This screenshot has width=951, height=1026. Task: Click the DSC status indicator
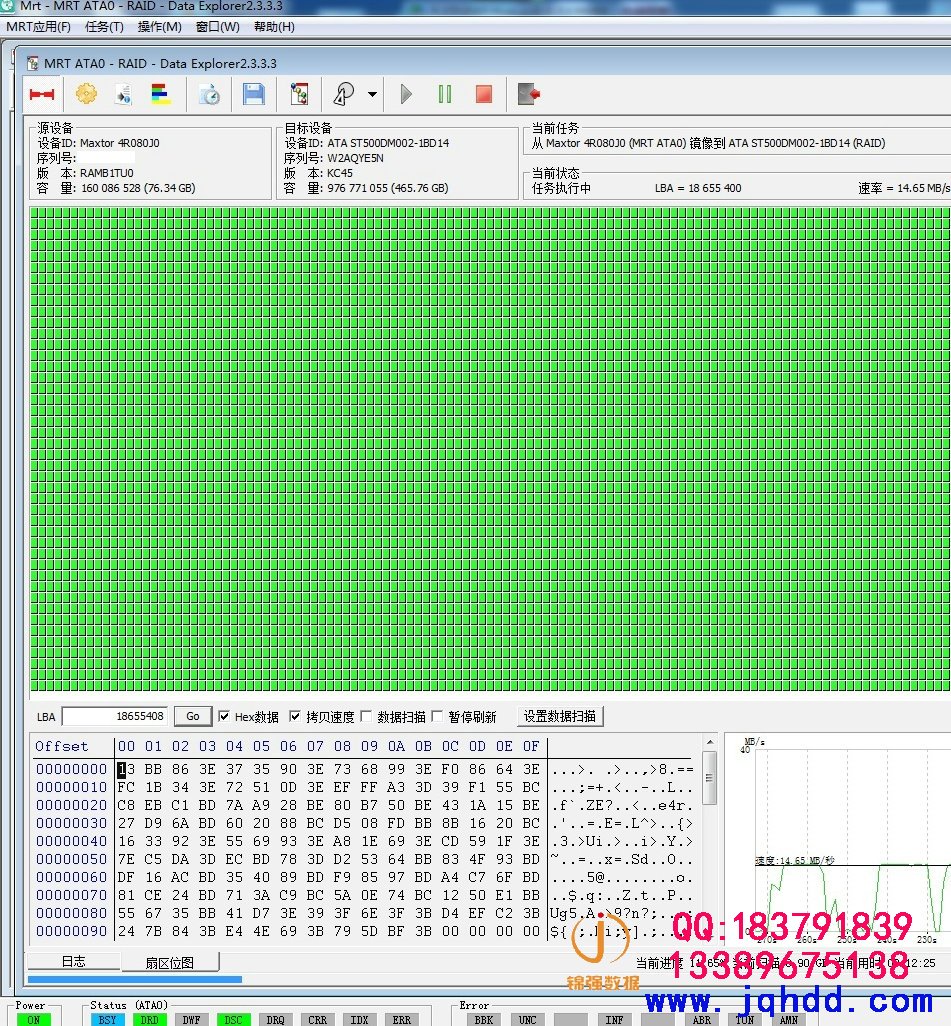(233, 1020)
